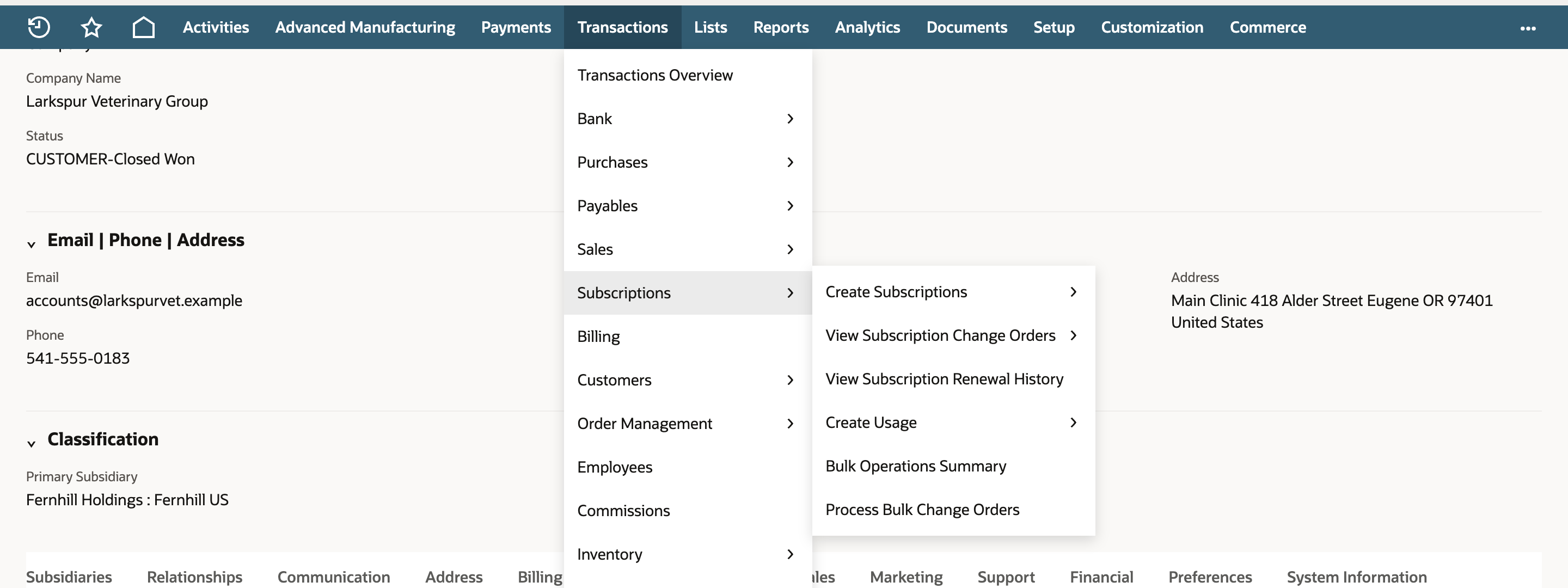The height and width of the screenshot is (588, 1568).
Task: Open the Order Management submenu
Action: coord(688,424)
